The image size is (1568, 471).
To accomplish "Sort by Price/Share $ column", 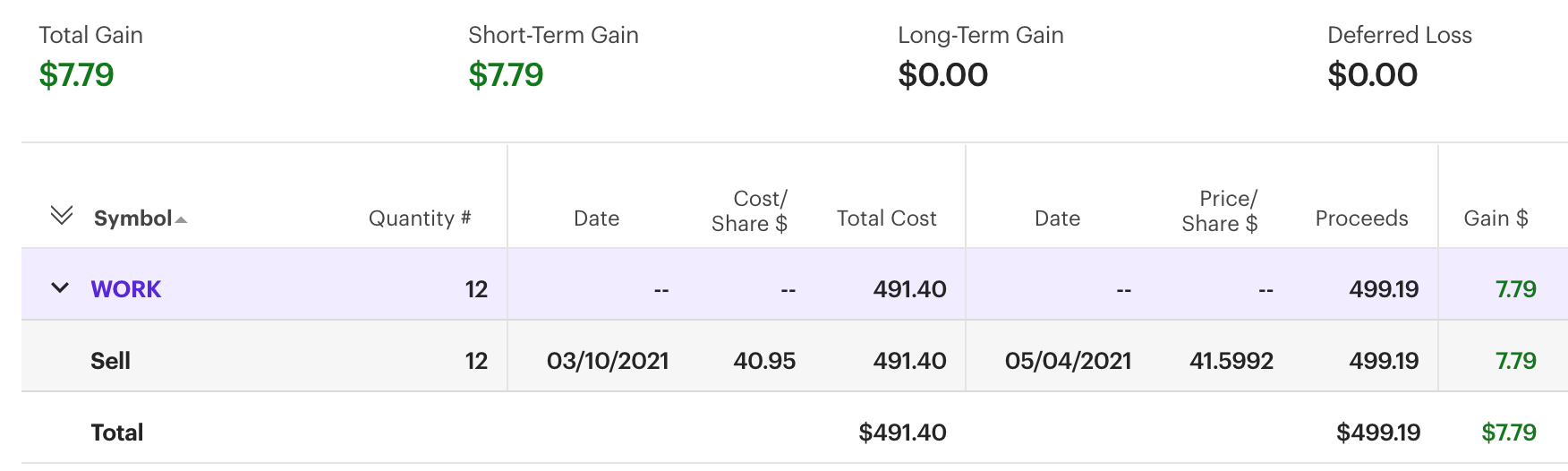I will click(1219, 211).
